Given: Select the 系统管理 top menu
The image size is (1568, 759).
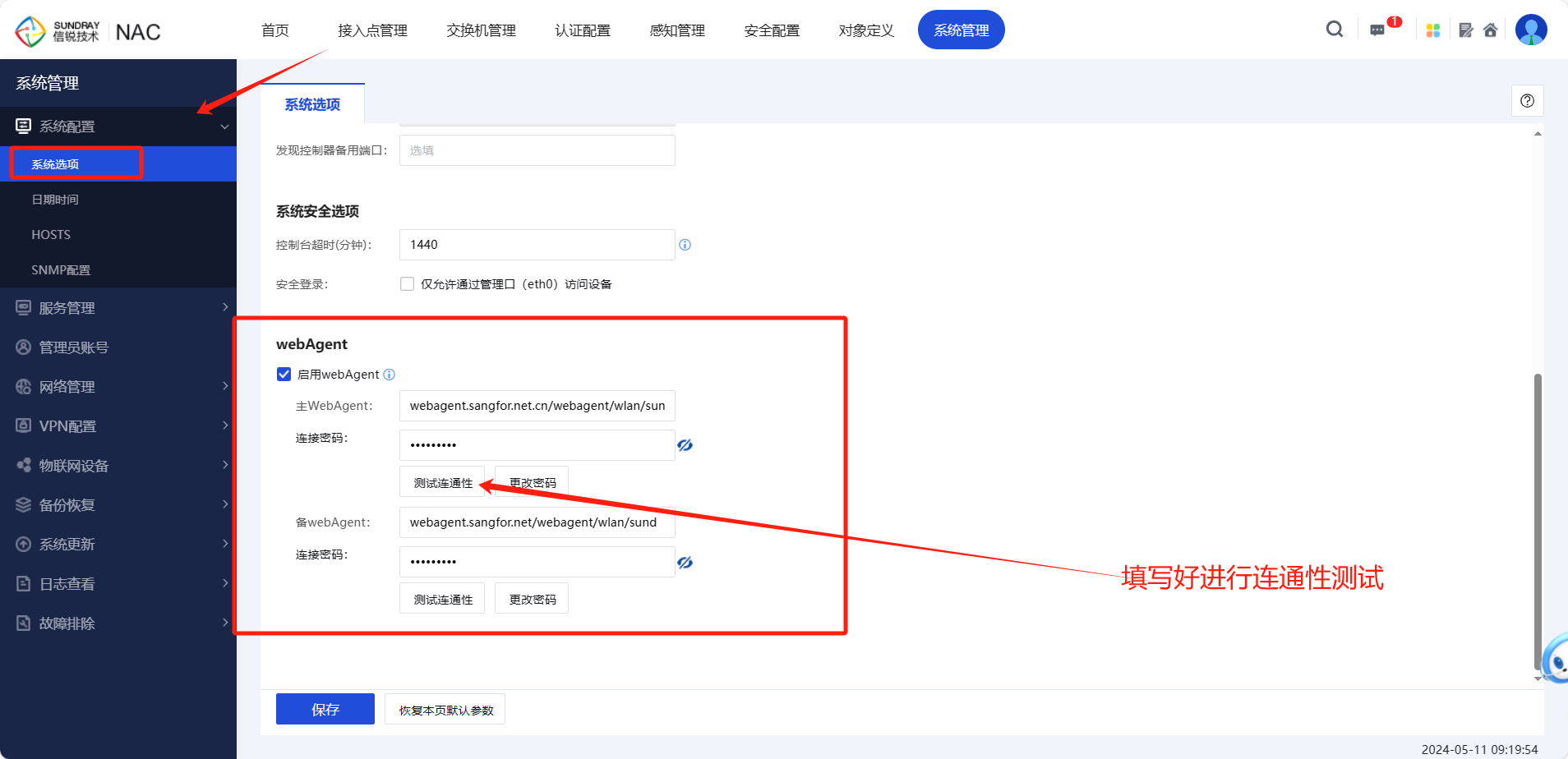Looking at the screenshot, I should point(962,30).
